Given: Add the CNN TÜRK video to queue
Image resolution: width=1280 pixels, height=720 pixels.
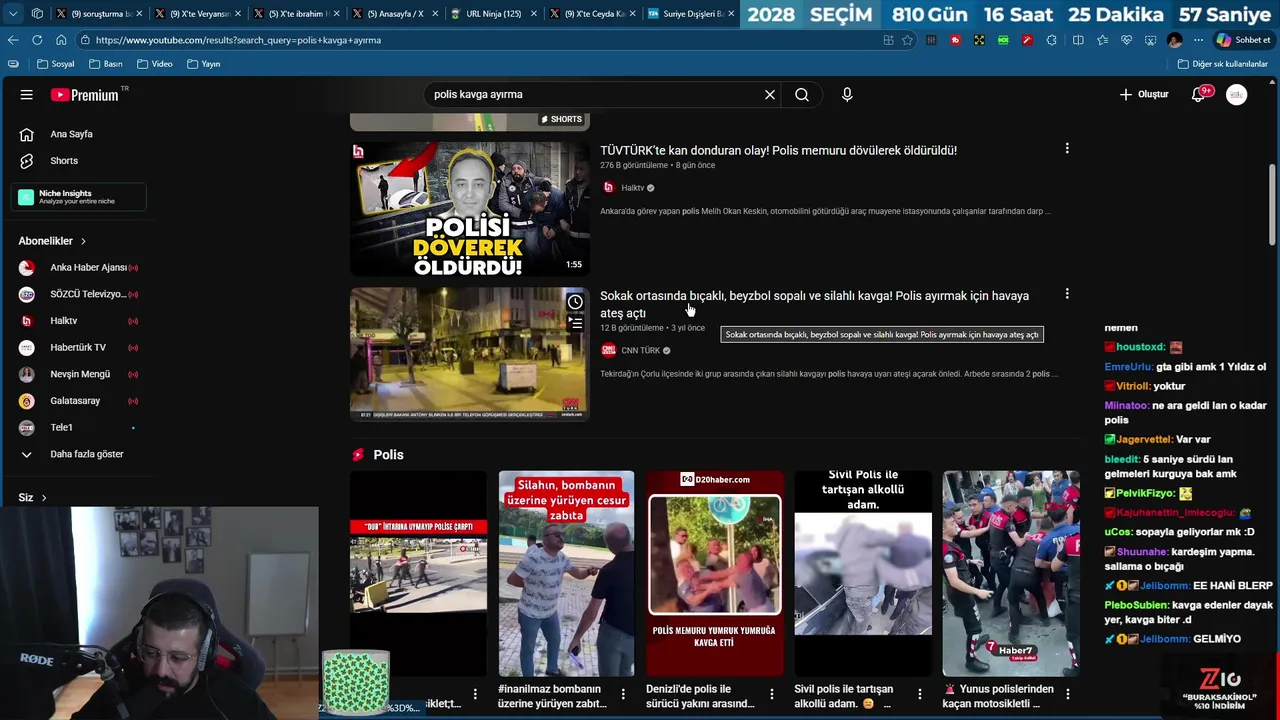Looking at the screenshot, I should coord(576,323).
